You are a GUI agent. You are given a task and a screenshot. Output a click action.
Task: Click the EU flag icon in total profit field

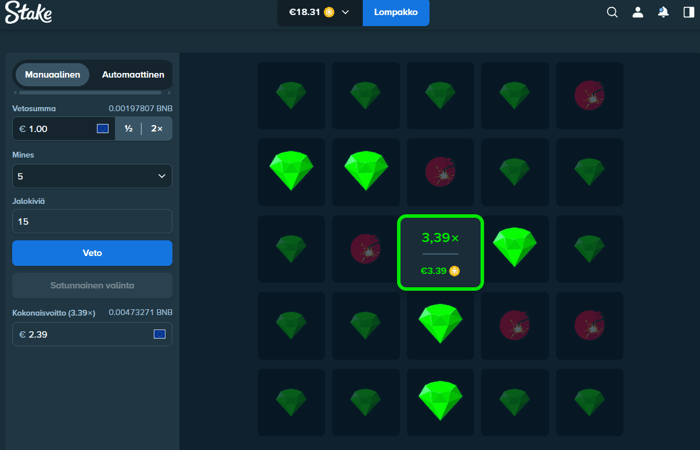coord(159,334)
